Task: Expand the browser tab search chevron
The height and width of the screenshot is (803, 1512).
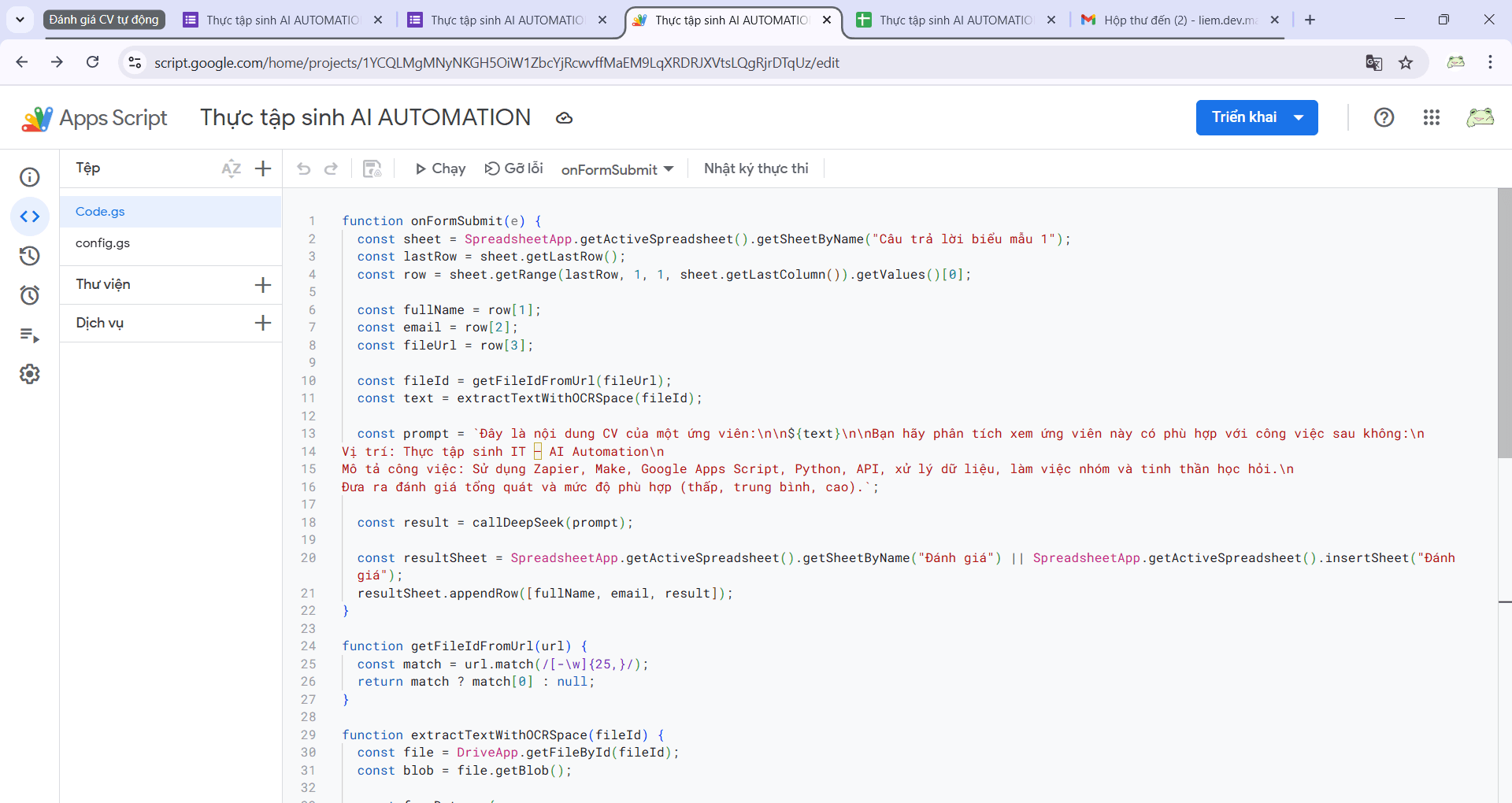Action: [20, 20]
